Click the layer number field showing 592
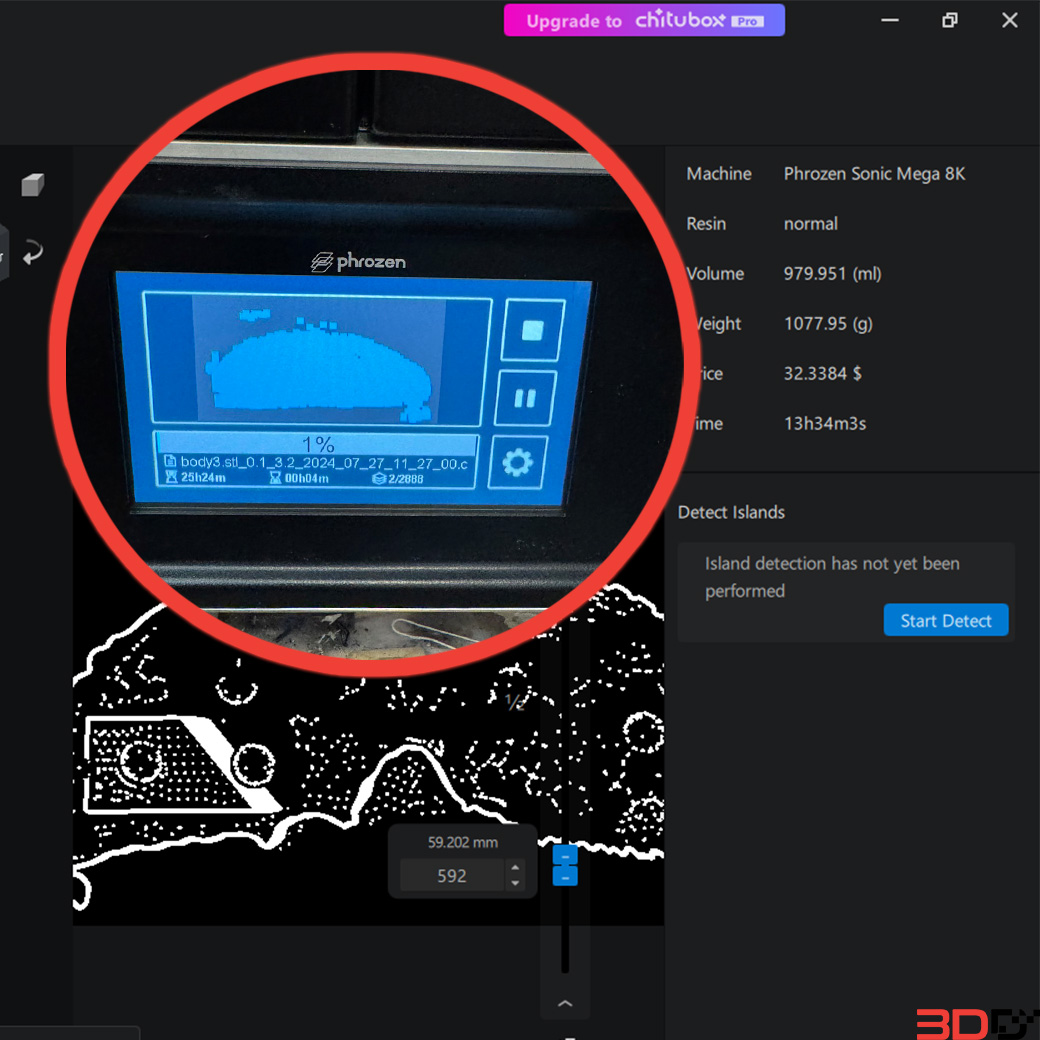Screen dimensions: 1040x1040 point(452,876)
